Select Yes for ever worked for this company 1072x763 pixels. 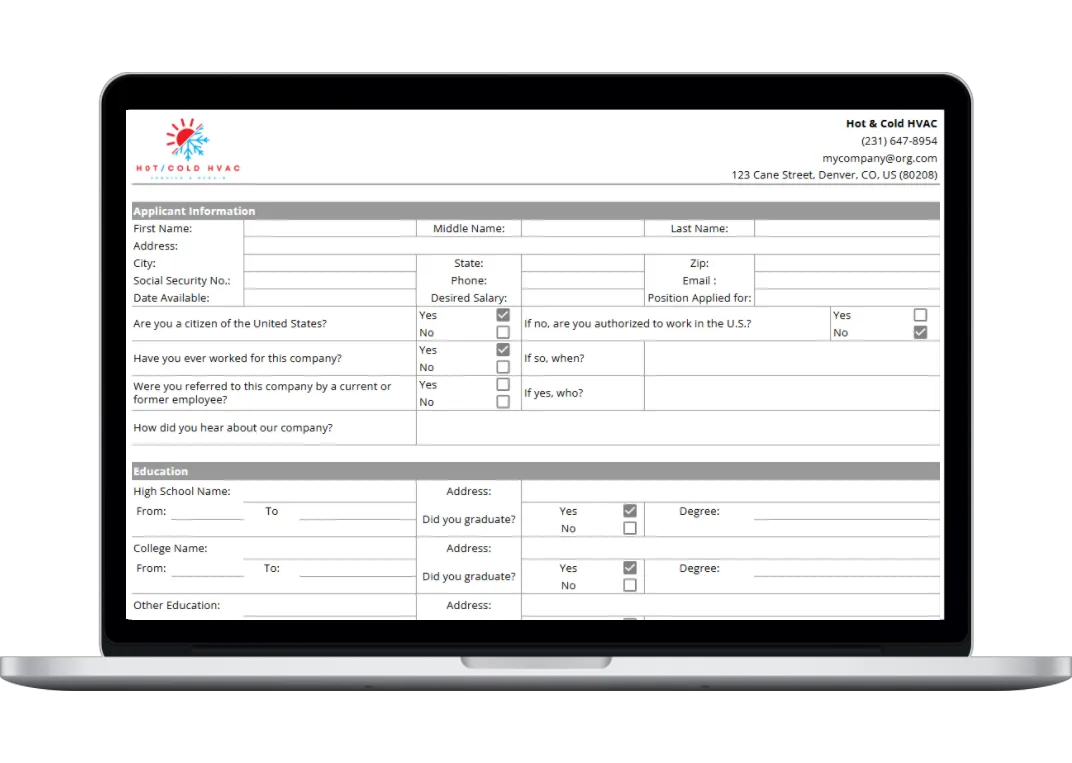[x=503, y=350]
